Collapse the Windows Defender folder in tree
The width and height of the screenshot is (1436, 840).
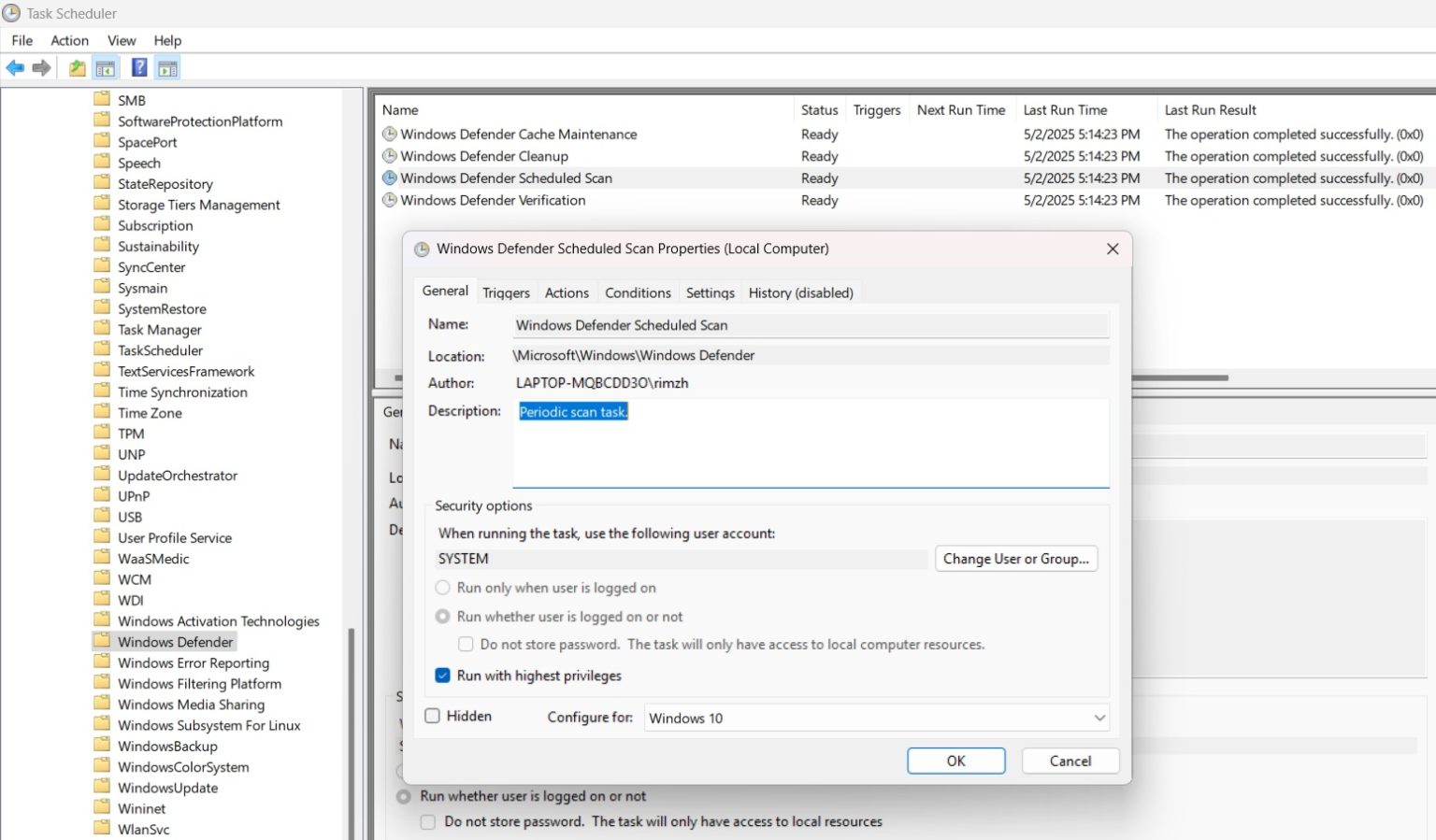176,641
